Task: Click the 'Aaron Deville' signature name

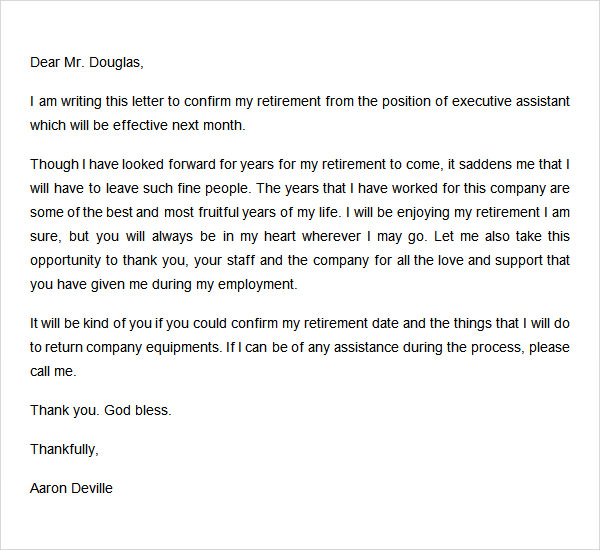Action: pos(71,488)
